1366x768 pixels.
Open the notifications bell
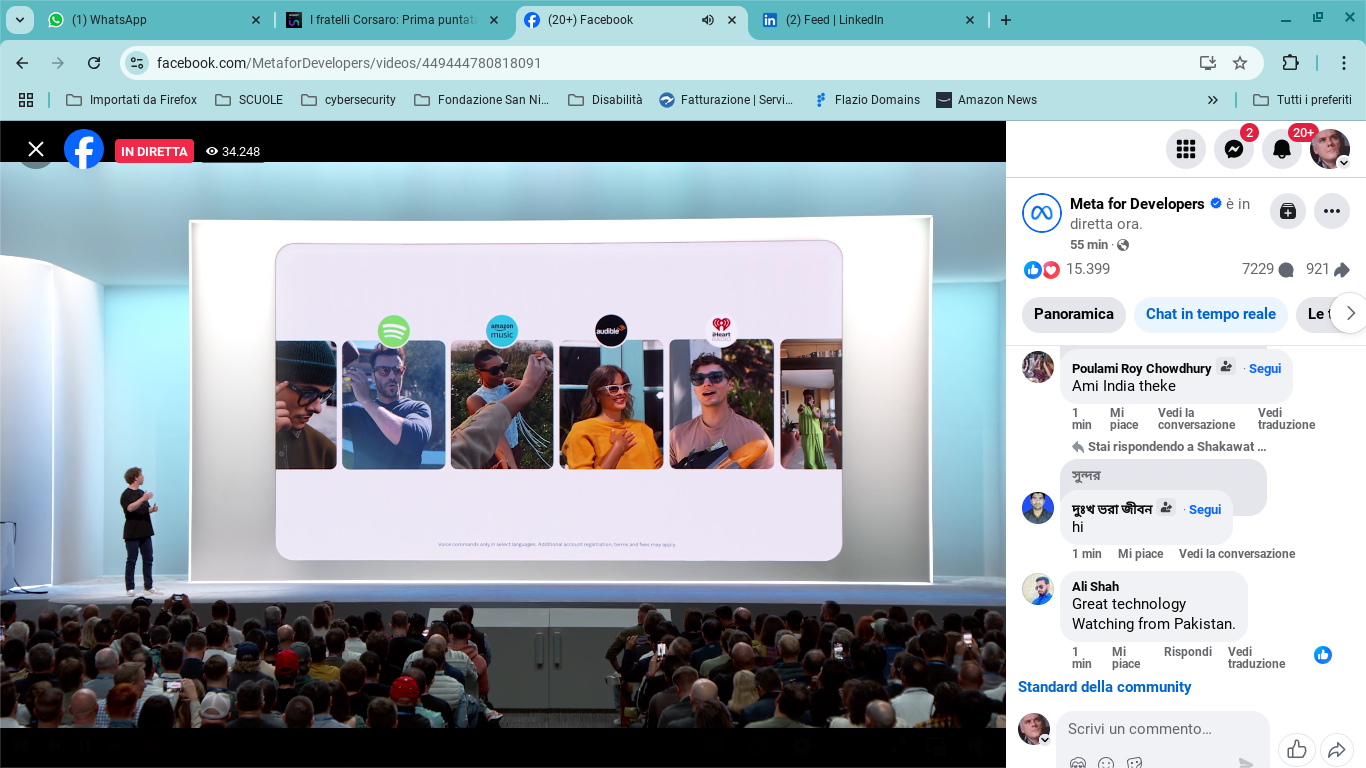point(1282,149)
